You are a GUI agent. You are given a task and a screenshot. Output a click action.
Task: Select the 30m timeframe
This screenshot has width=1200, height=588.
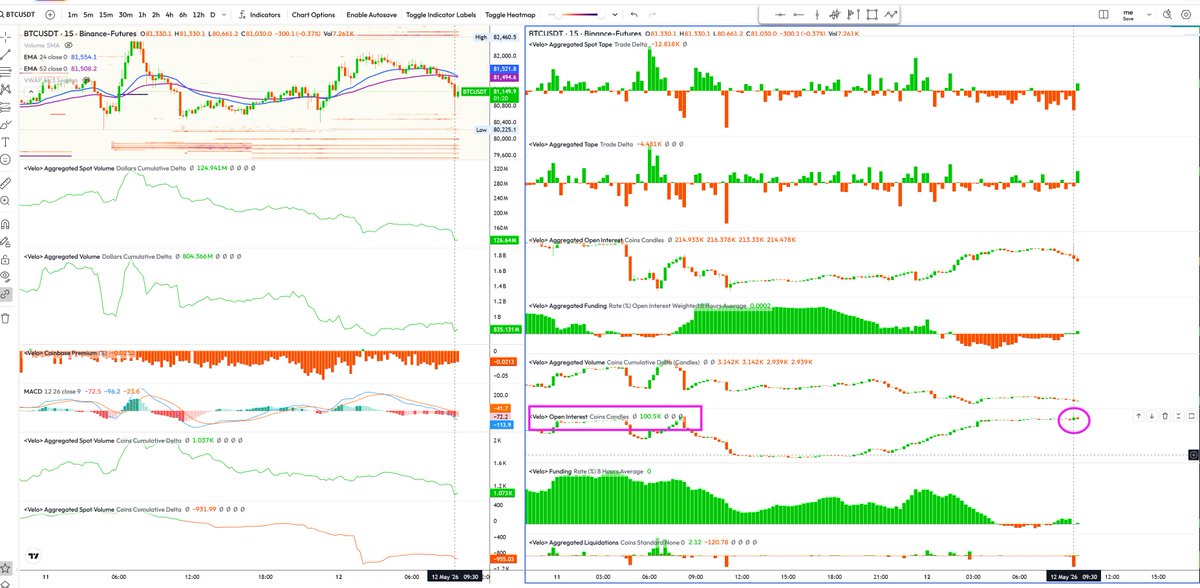coord(126,15)
